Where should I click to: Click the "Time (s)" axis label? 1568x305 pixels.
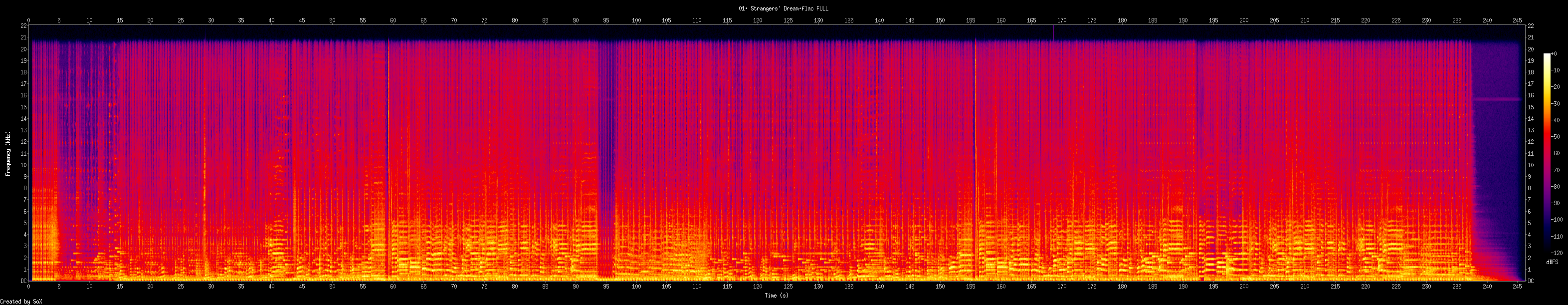click(x=776, y=295)
